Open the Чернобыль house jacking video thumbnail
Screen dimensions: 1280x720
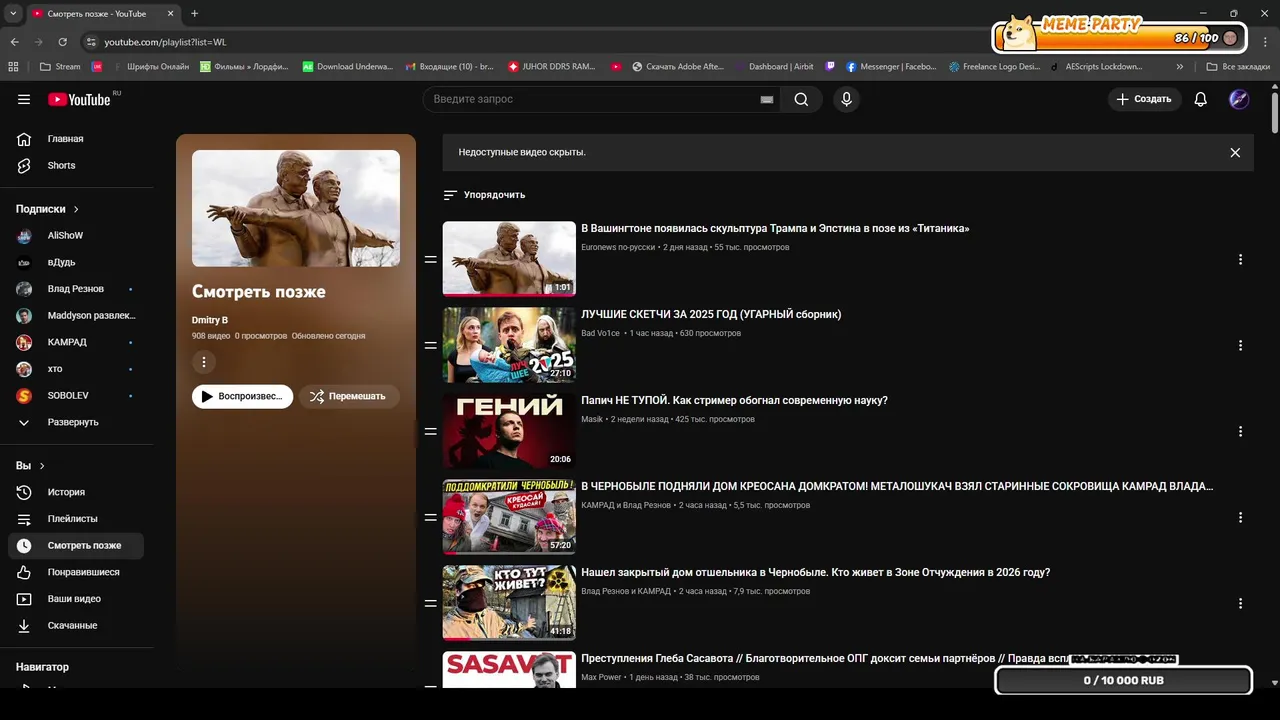click(509, 517)
